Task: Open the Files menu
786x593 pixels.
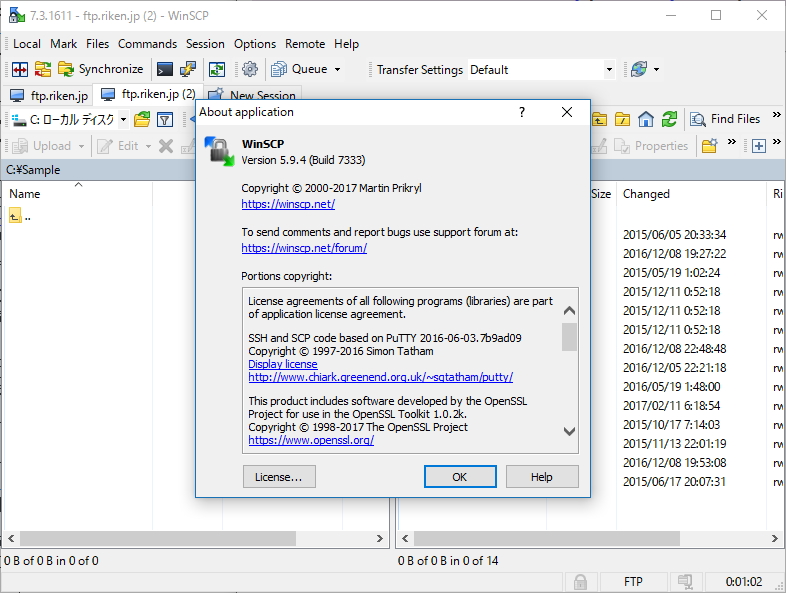Action: [x=97, y=44]
